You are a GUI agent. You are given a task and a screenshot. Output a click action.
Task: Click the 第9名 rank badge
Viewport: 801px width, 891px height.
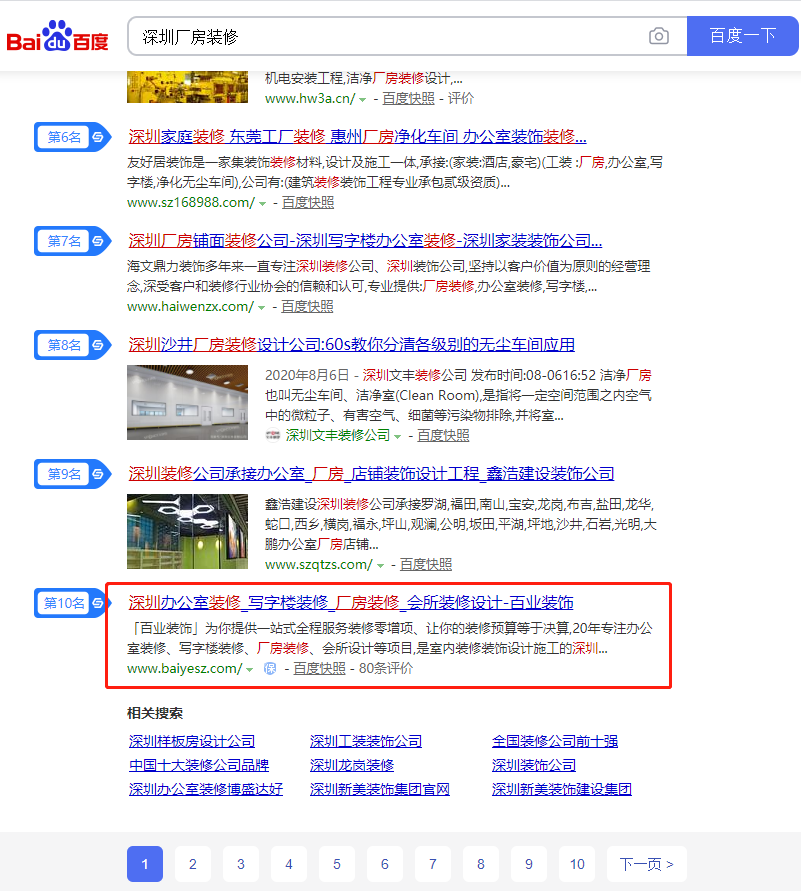tap(72, 474)
